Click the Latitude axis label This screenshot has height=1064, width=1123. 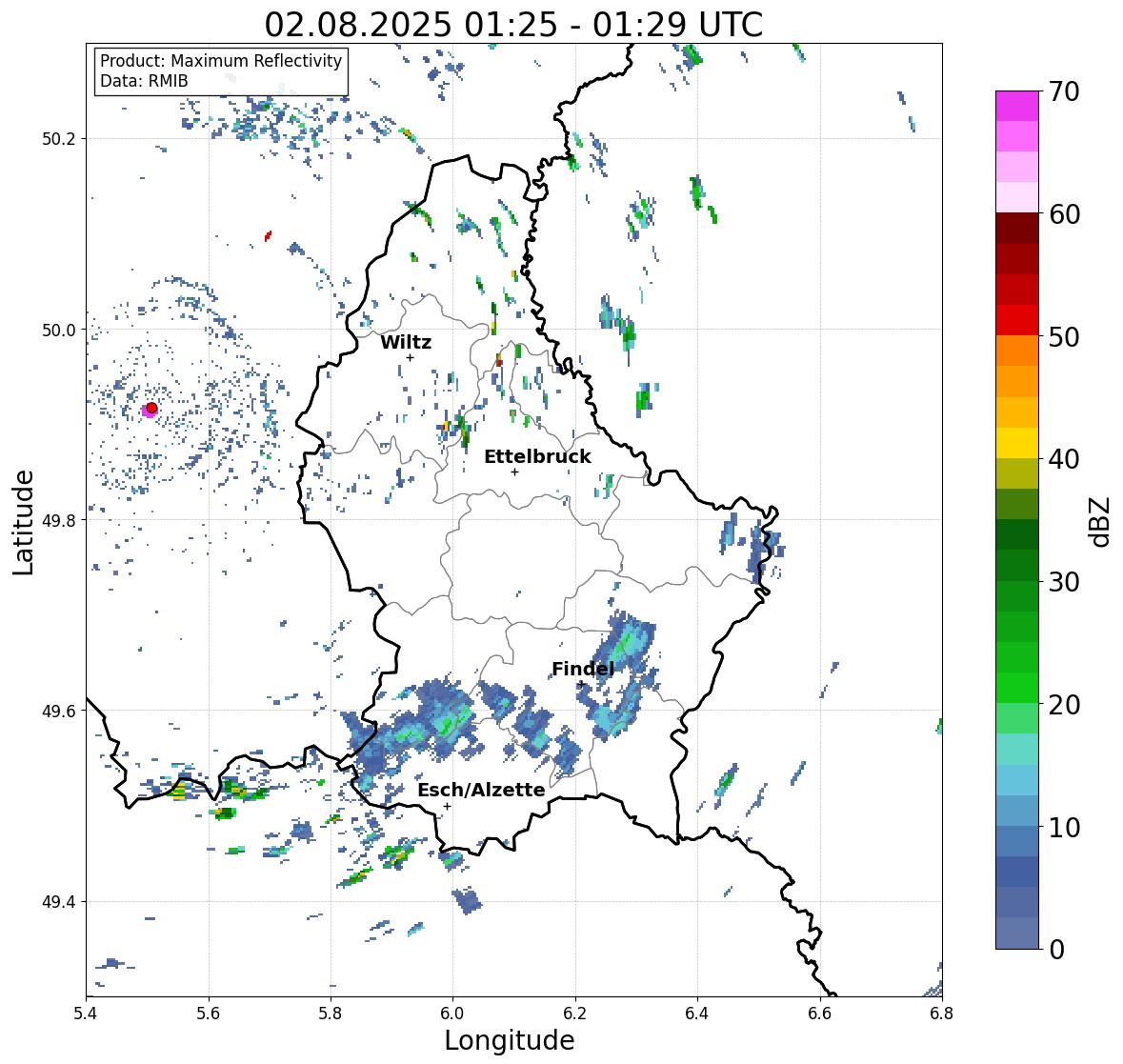[x=24, y=522]
